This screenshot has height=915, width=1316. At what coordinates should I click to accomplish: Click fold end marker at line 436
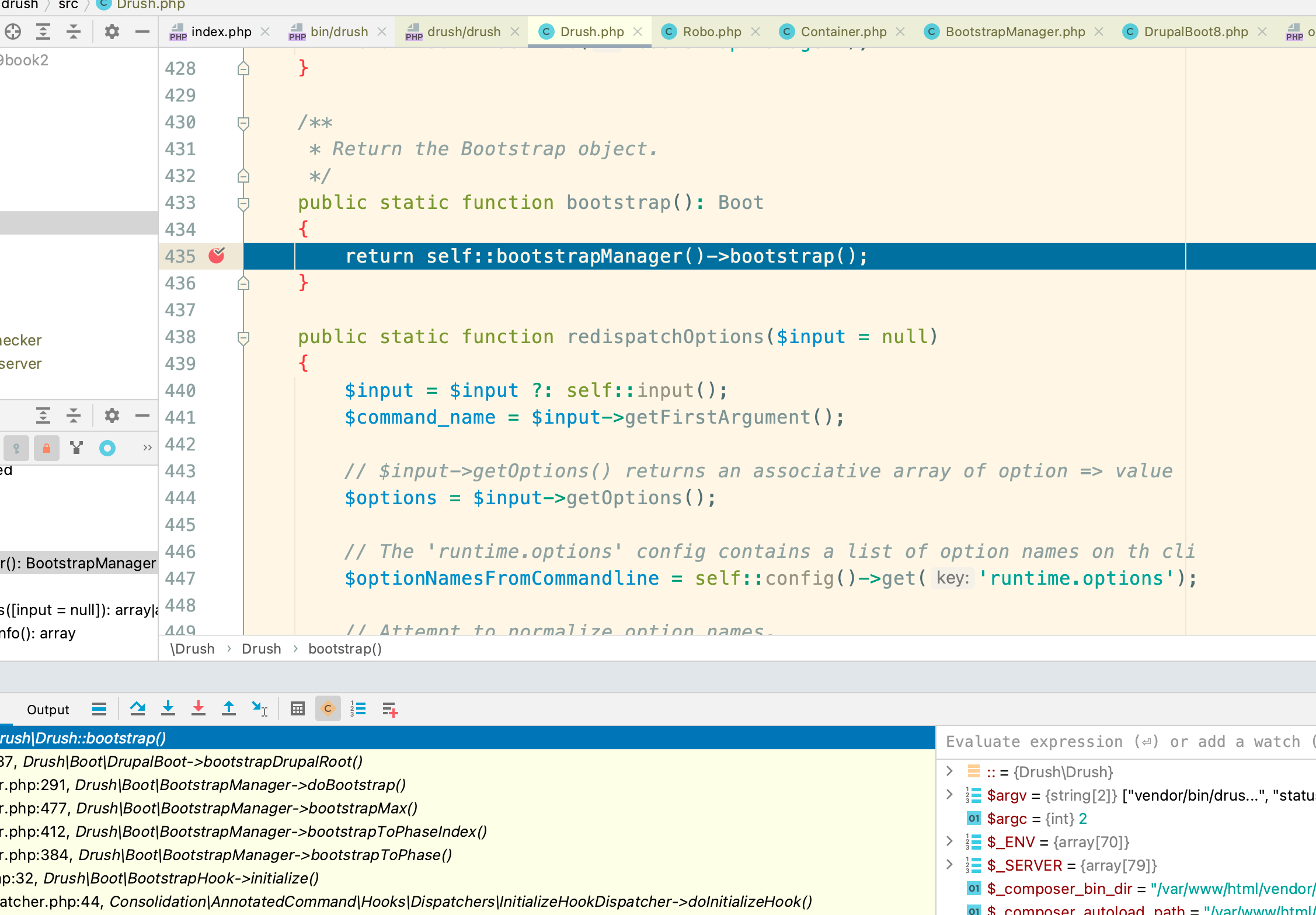tap(243, 284)
